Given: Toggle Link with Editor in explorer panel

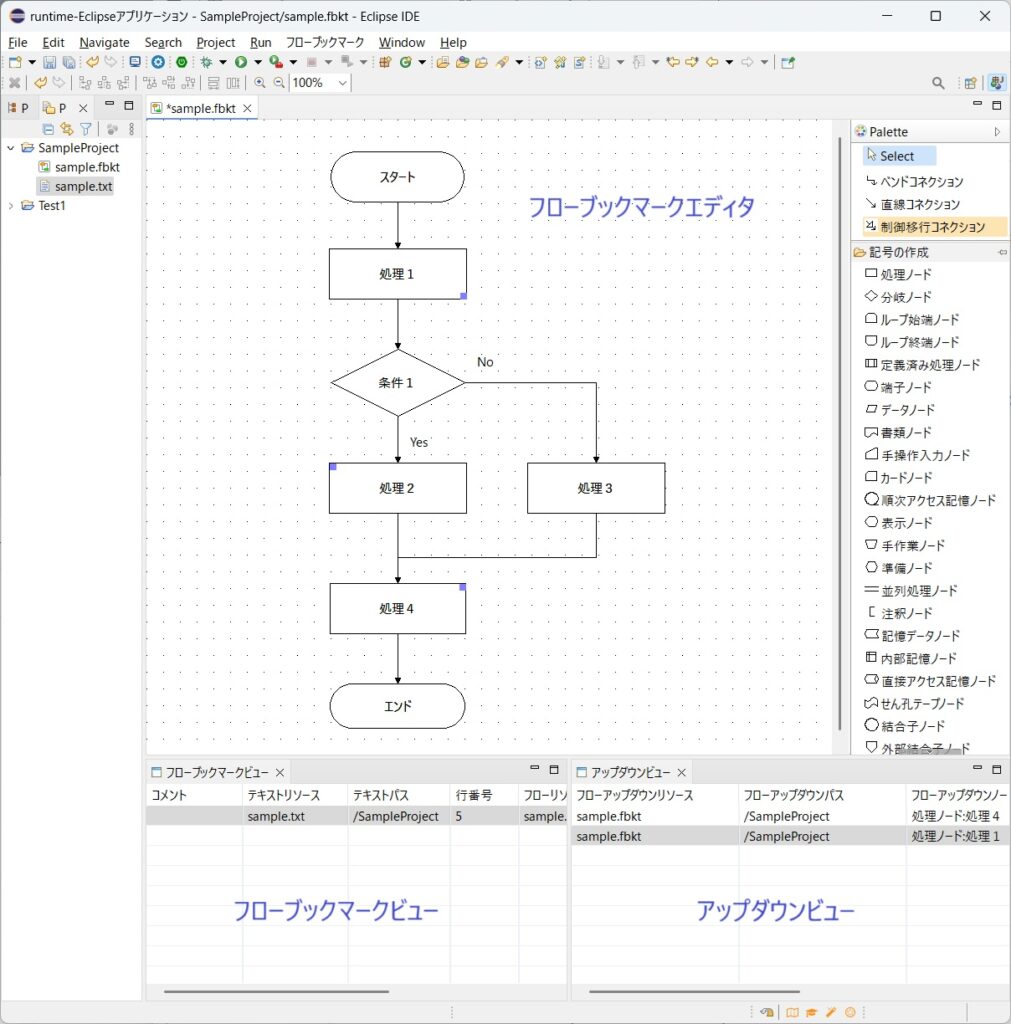Looking at the screenshot, I should [66, 129].
